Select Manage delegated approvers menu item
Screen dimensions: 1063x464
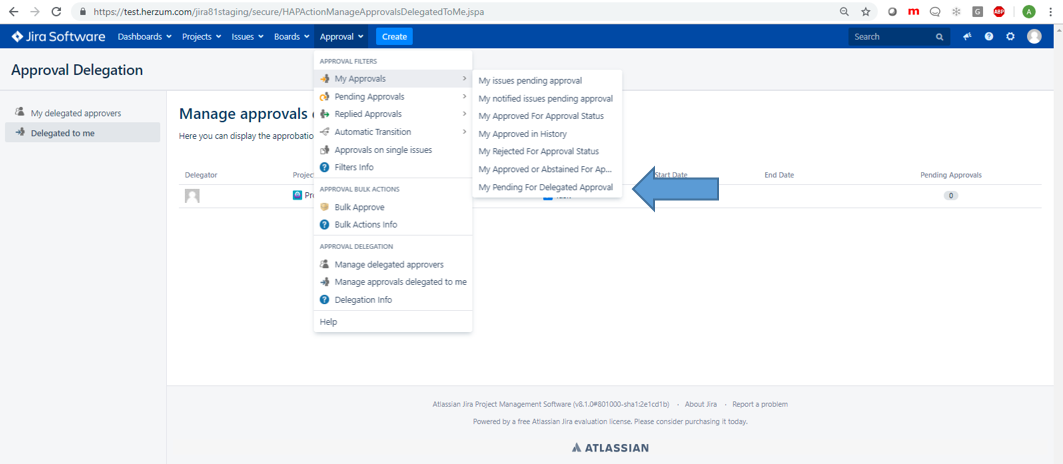(x=388, y=265)
